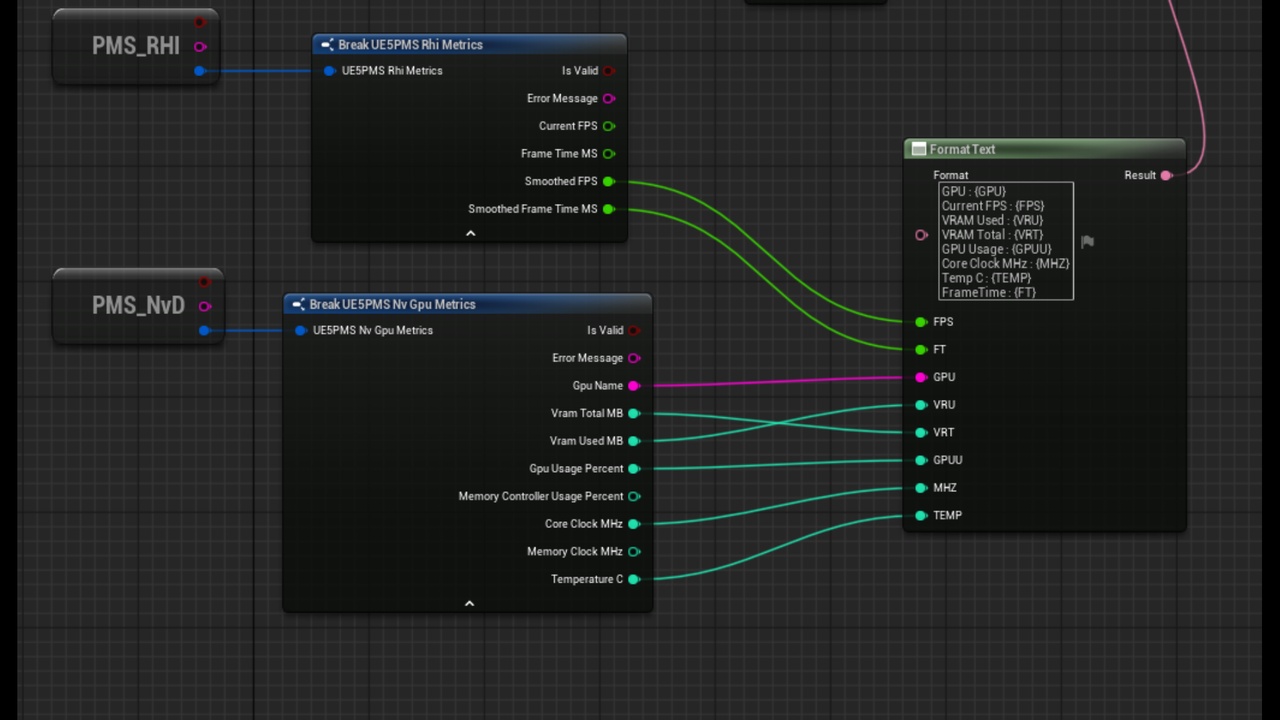This screenshot has width=1280, height=720.
Task: Click the Smoothed FPS green output pin
Action: point(609,182)
